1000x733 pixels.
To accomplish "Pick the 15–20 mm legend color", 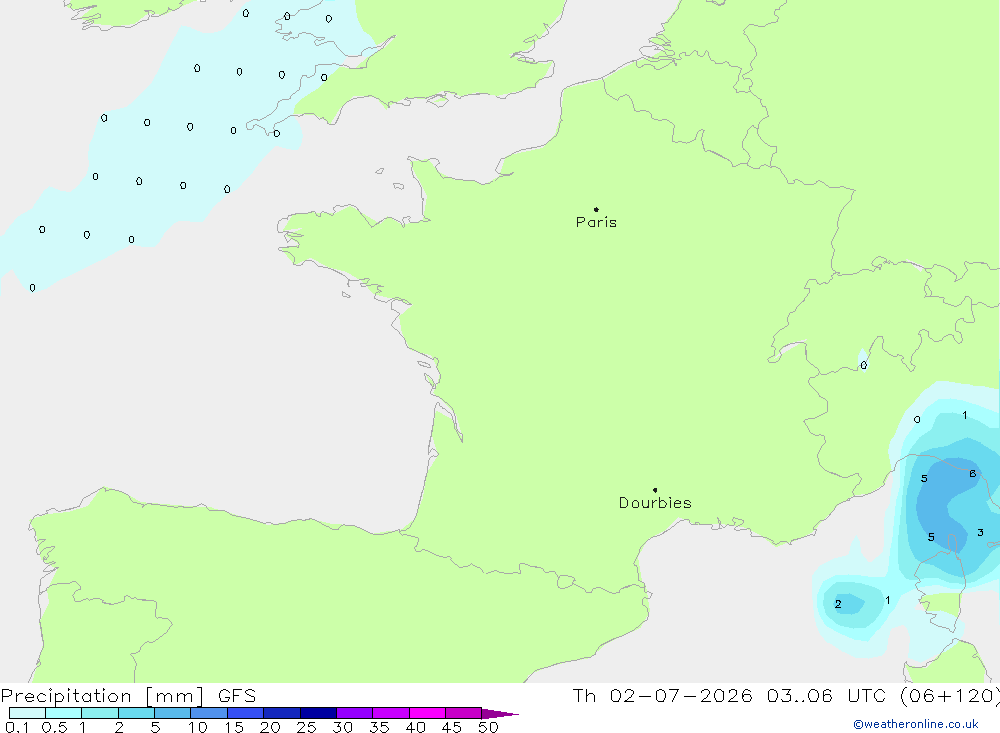I will coord(246,713).
